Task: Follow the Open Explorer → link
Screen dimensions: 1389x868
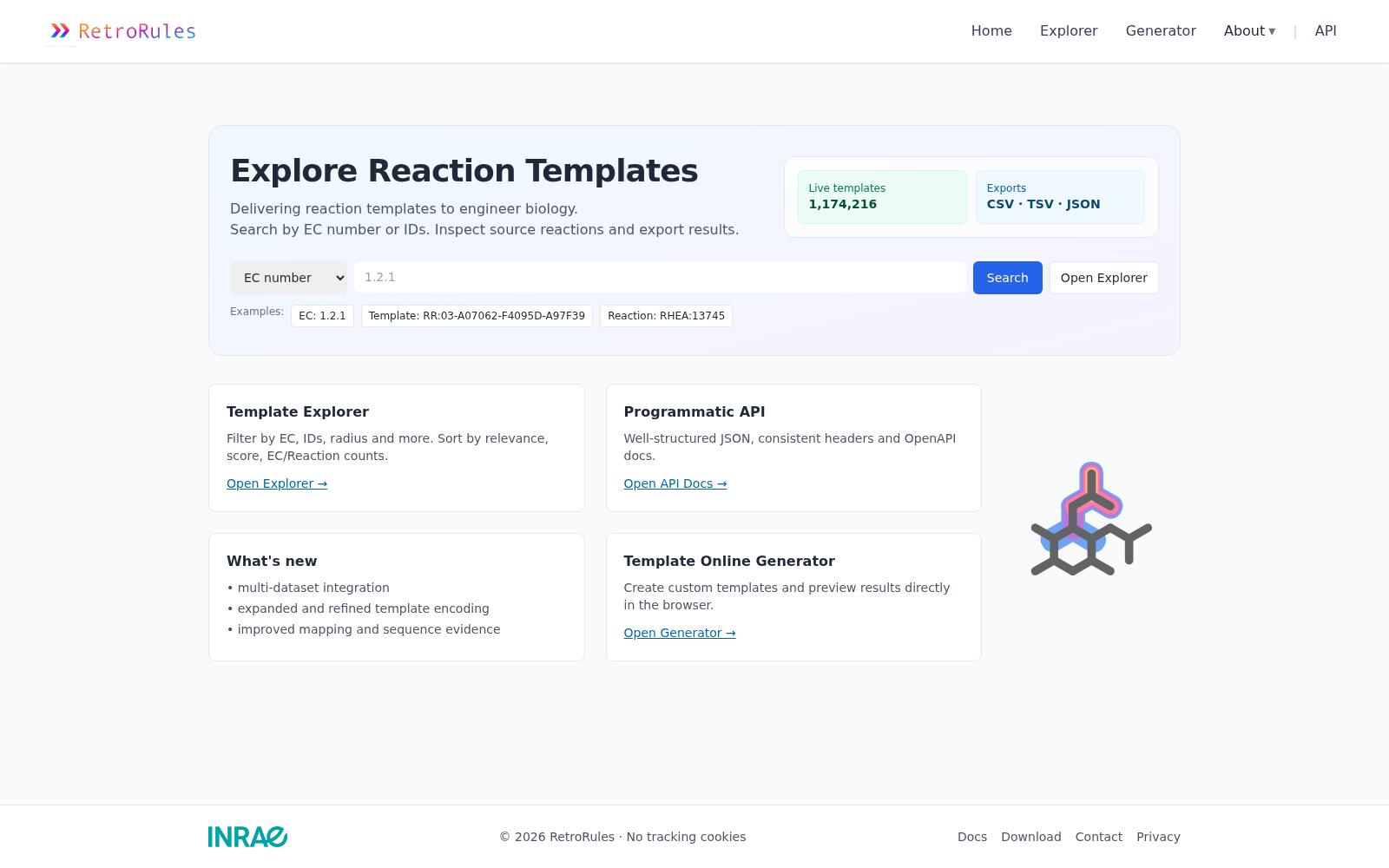Action: 277,483
